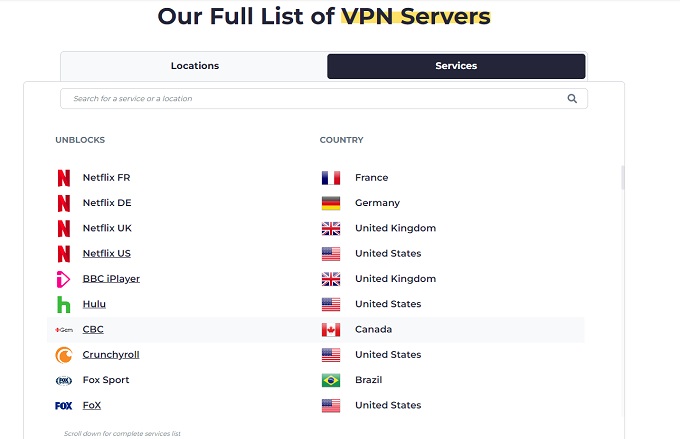
Task: Click the magnifying glass search icon
Action: coord(572,98)
